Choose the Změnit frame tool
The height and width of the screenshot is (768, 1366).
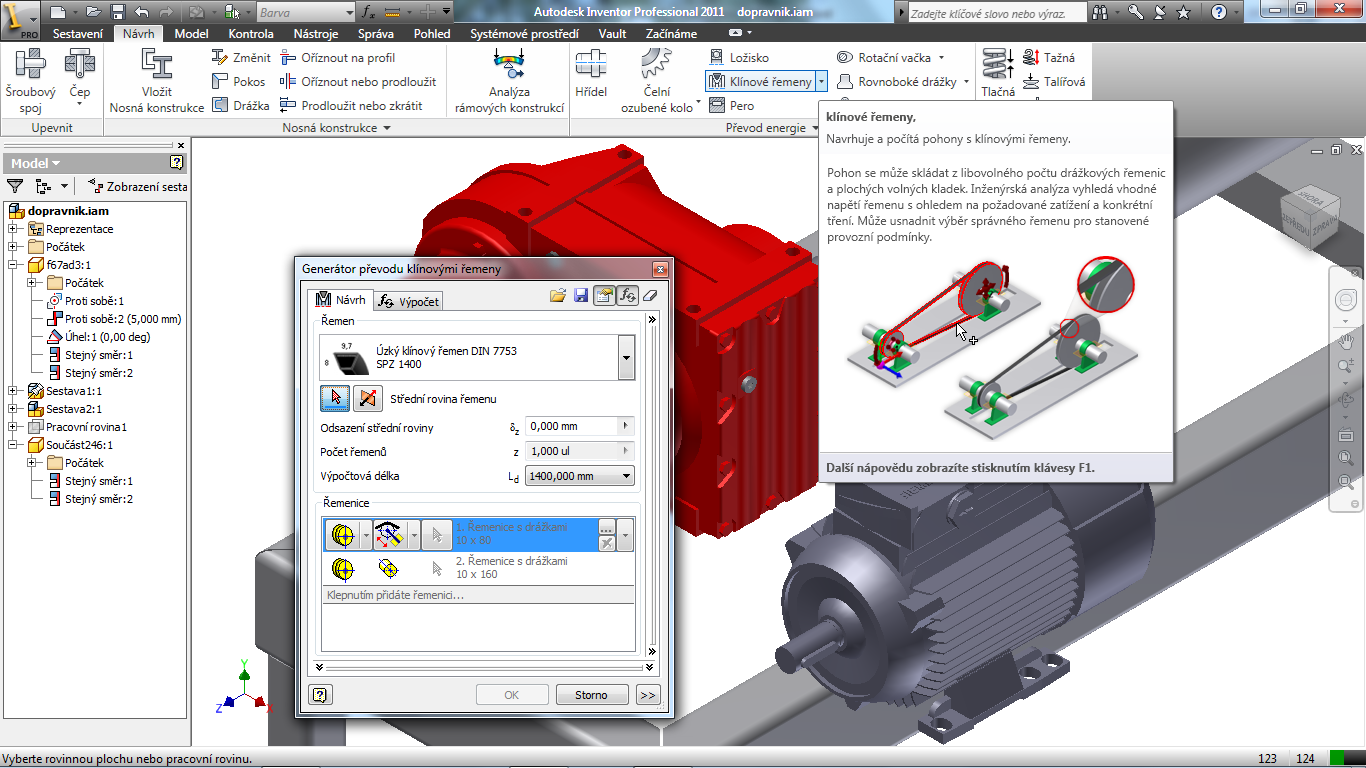click(241, 58)
